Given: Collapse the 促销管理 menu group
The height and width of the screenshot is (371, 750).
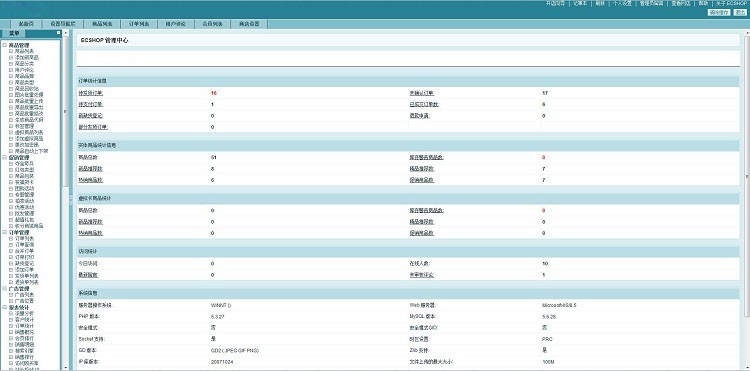Looking at the screenshot, I should (x=4, y=157).
